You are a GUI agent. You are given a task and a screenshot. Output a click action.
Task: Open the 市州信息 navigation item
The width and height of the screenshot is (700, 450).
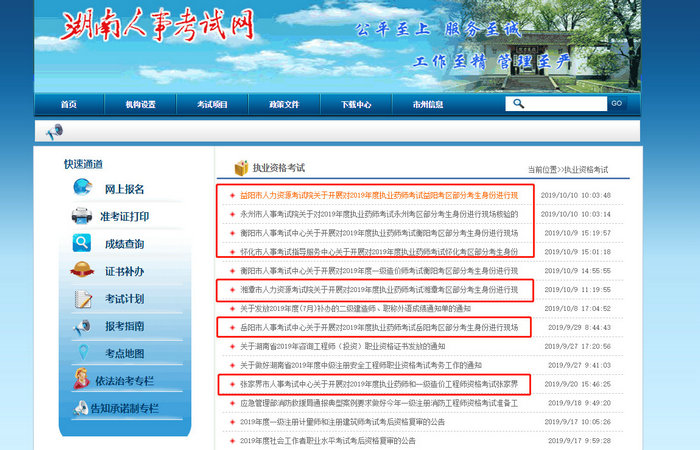click(x=428, y=105)
